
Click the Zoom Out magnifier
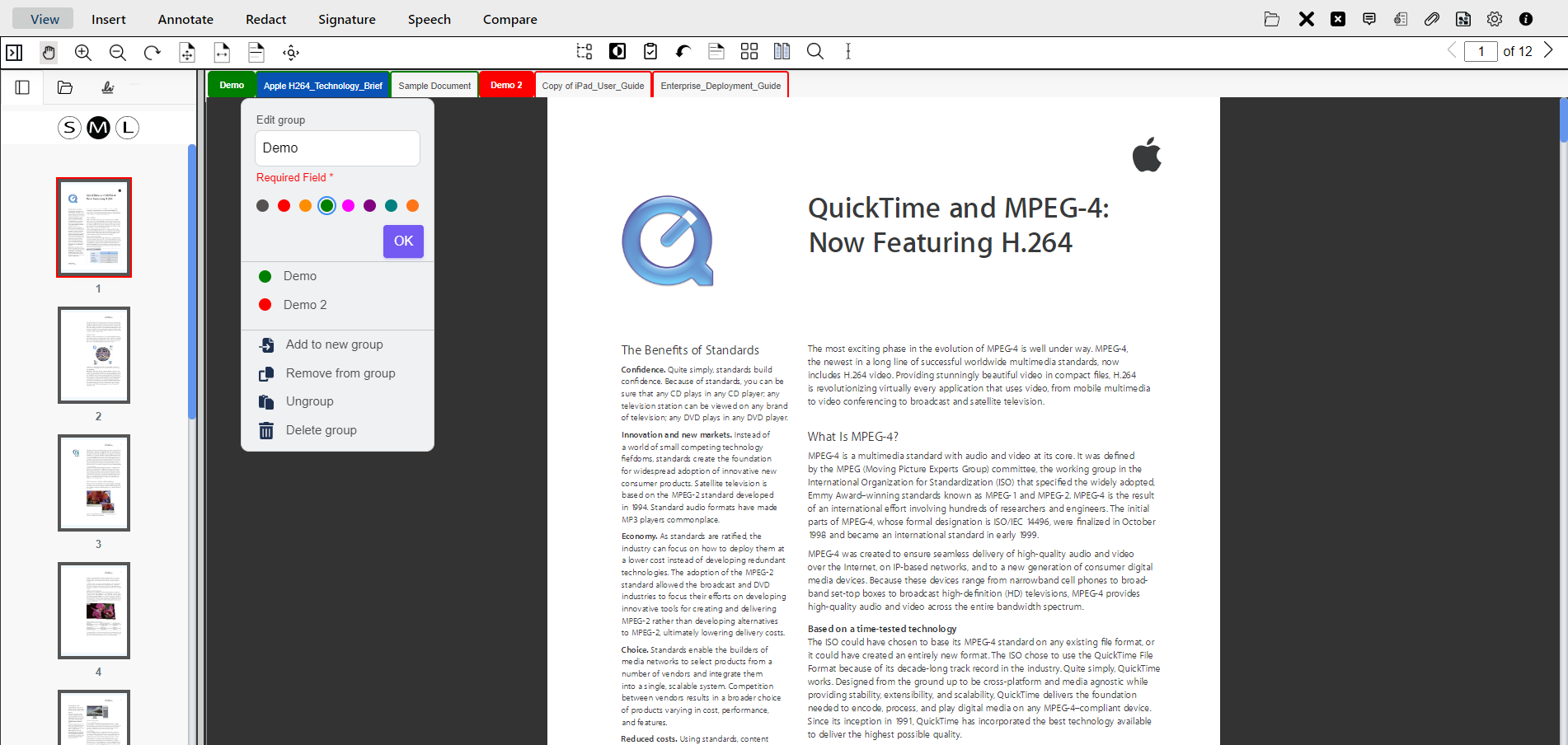[118, 53]
